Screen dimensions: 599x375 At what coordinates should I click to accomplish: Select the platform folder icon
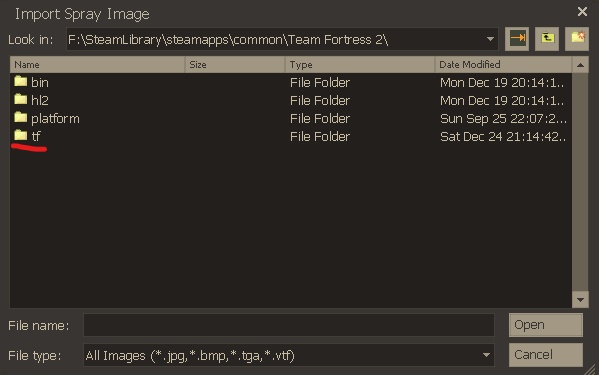tap(21, 118)
